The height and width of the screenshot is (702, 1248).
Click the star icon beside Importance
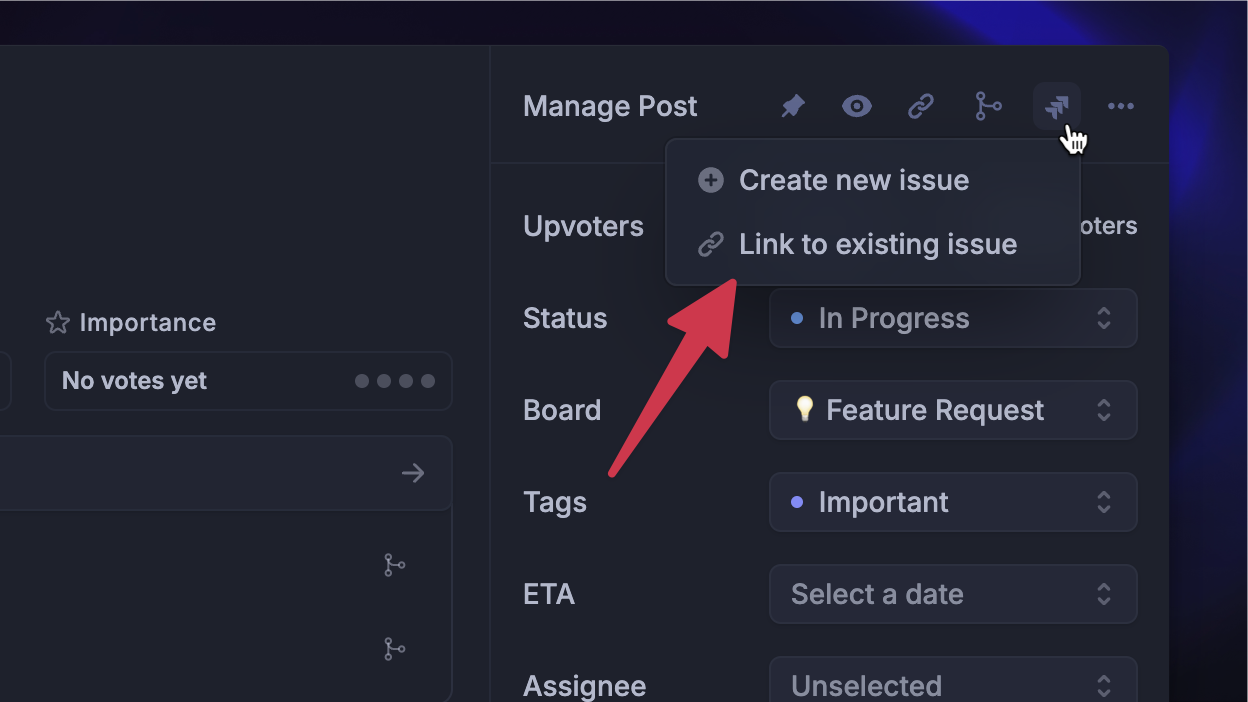55,322
